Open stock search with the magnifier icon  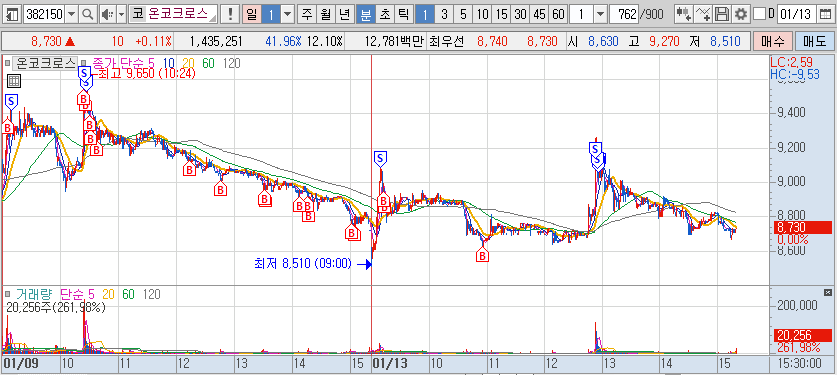[87, 14]
